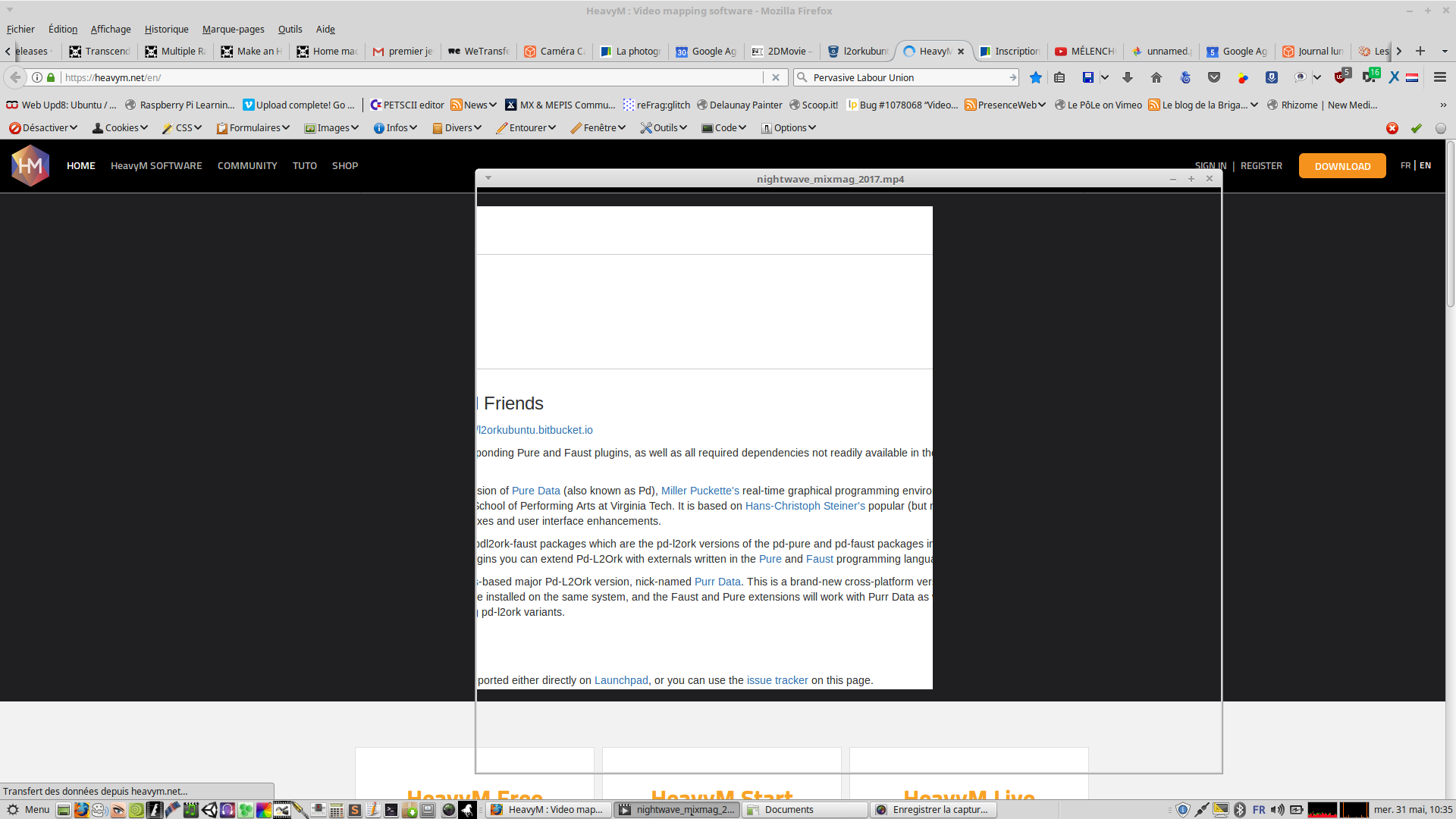Click the bookmark star icon
This screenshot has width=1456, height=819.
tap(1036, 77)
